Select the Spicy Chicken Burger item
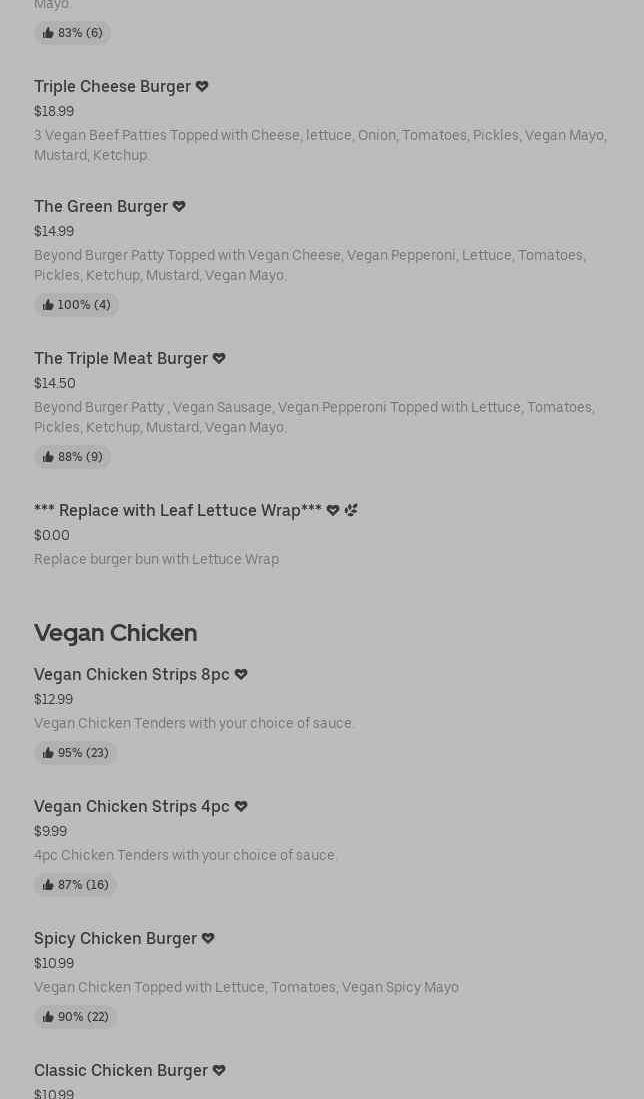Viewport: 644px width, 1099px height. click(x=115, y=938)
